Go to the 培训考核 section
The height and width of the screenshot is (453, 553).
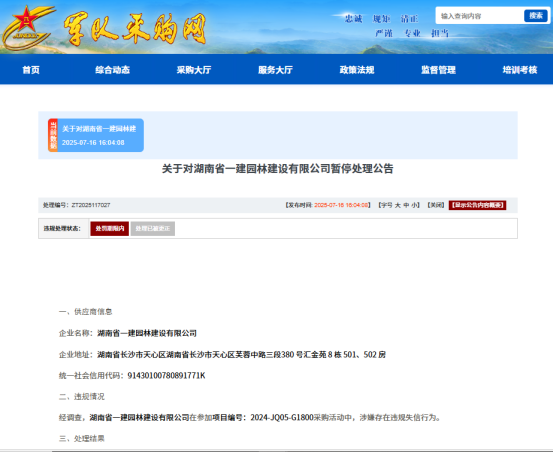tap(520, 70)
